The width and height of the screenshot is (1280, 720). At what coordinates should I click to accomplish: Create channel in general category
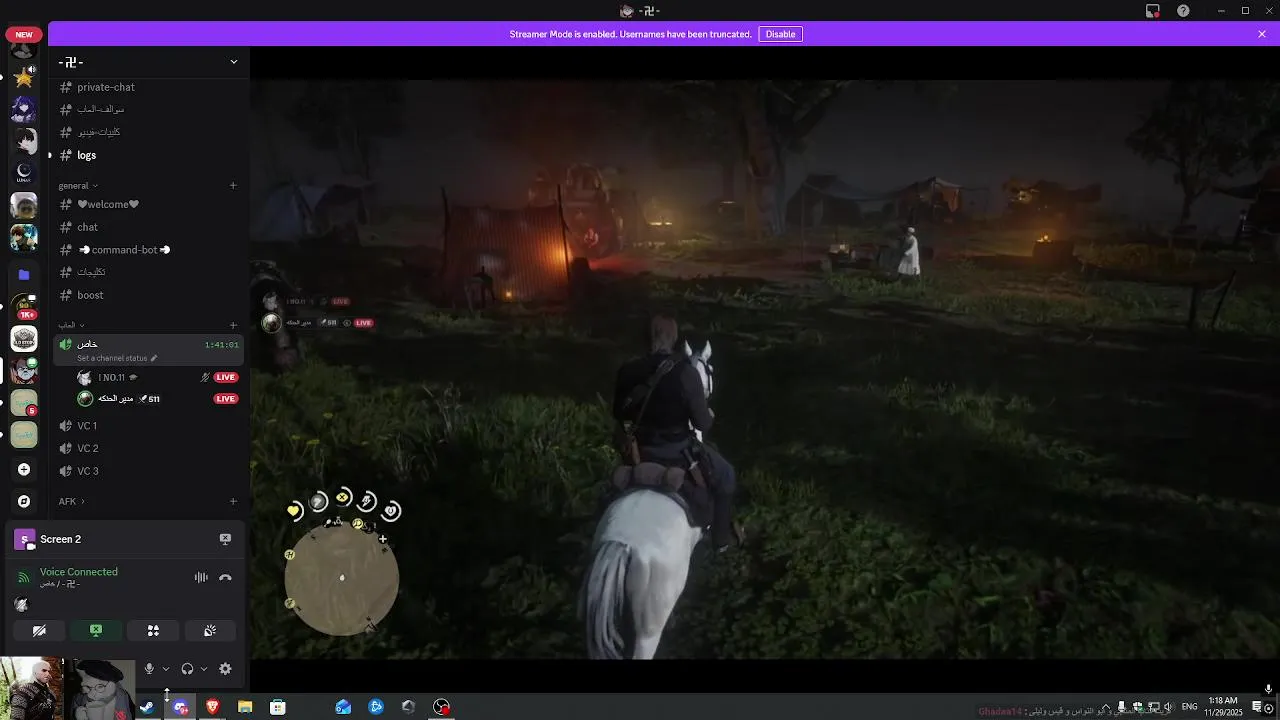(233, 185)
